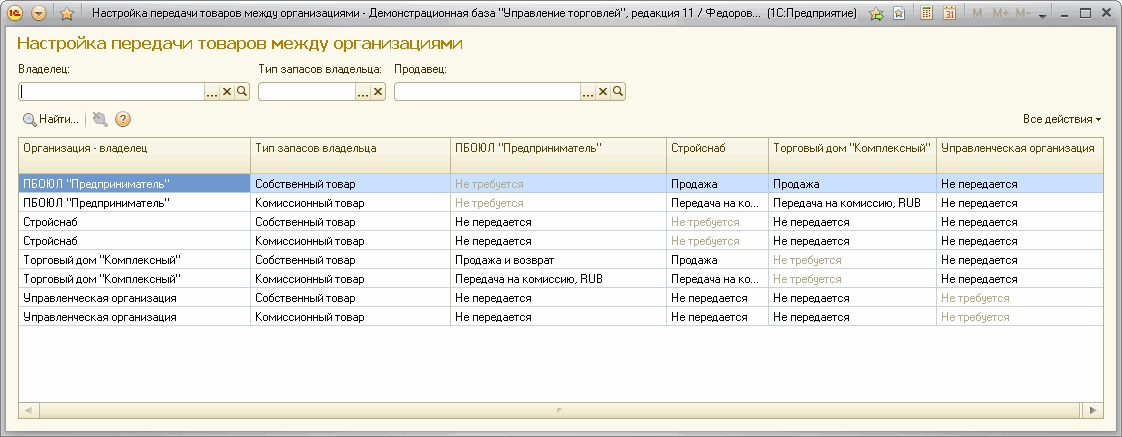Click the Найти... search button

[51, 119]
